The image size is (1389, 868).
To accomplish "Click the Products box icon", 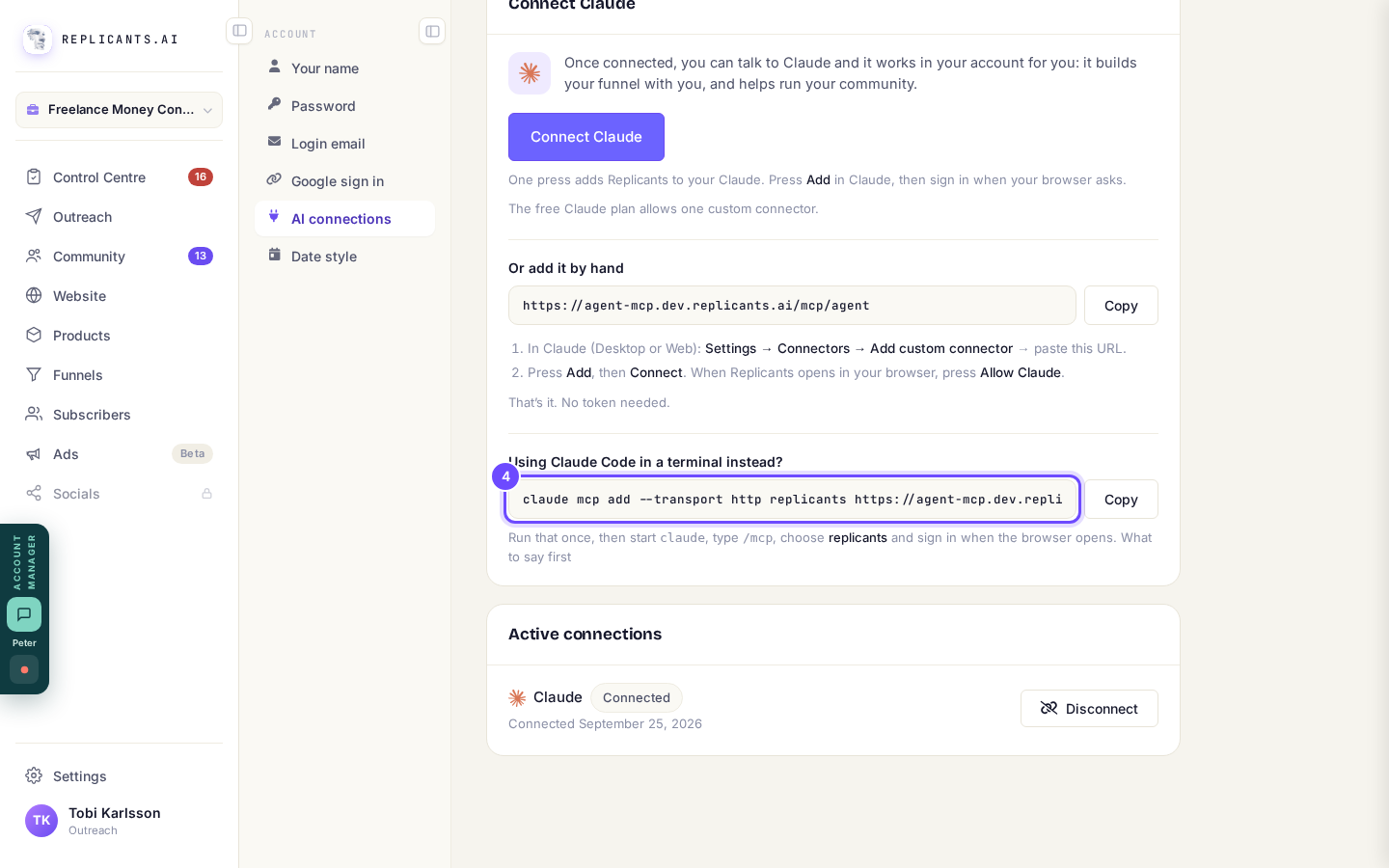I will pos(34,335).
